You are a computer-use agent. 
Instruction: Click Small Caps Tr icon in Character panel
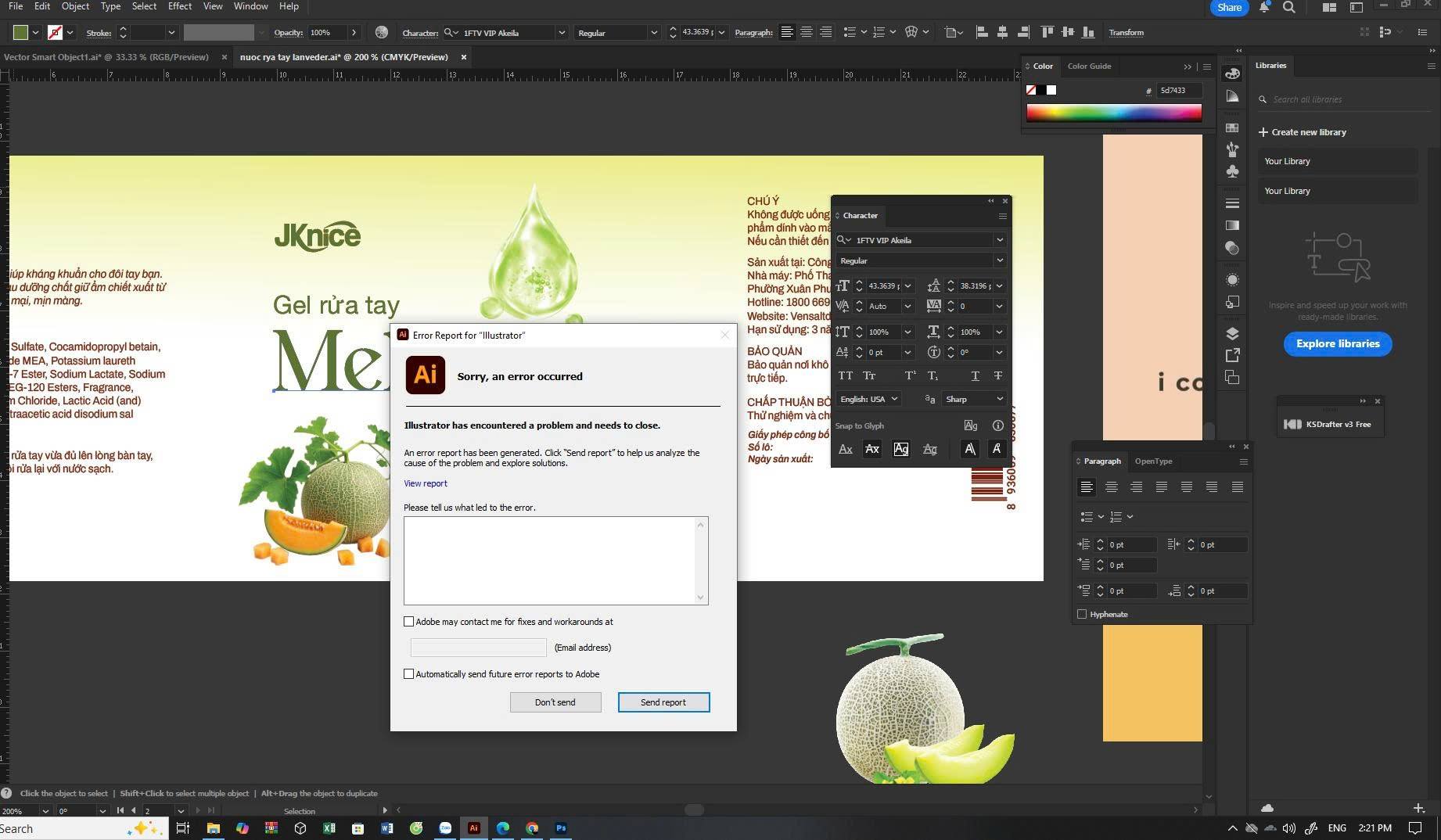pyautogui.click(x=869, y=375)
